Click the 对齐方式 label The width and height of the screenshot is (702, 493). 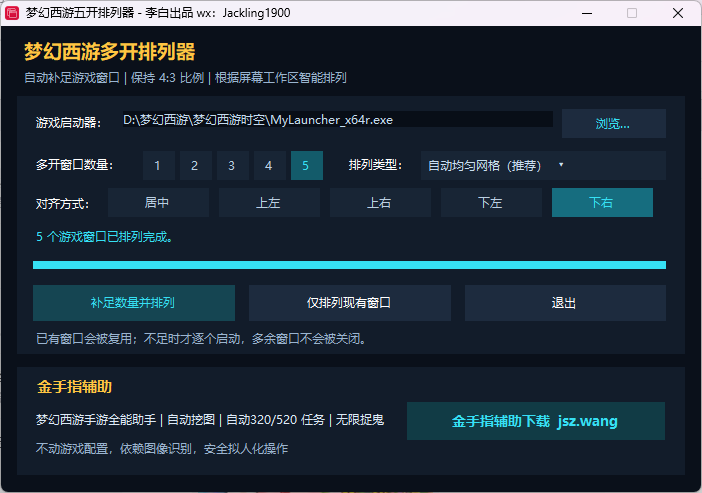[x=63, y=204]
